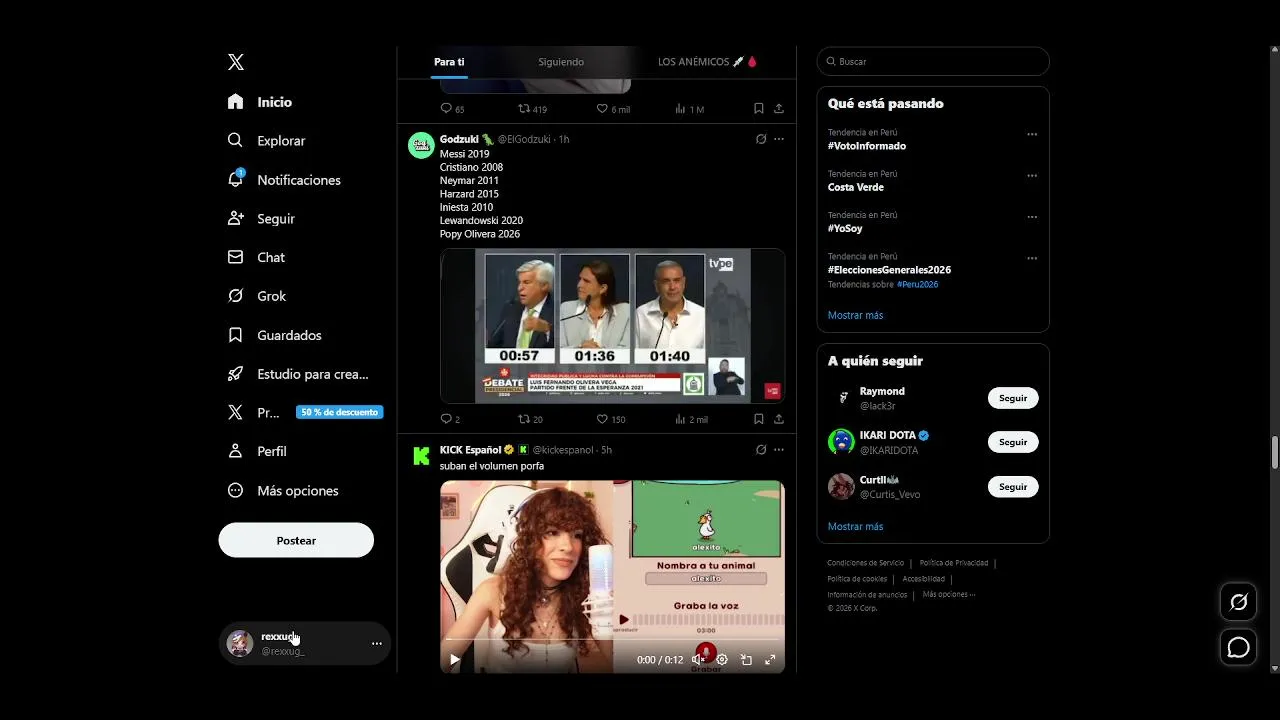The image size is (1280, 720).
Task: Expand footer Más opciones menu
Action: (949, 594)
